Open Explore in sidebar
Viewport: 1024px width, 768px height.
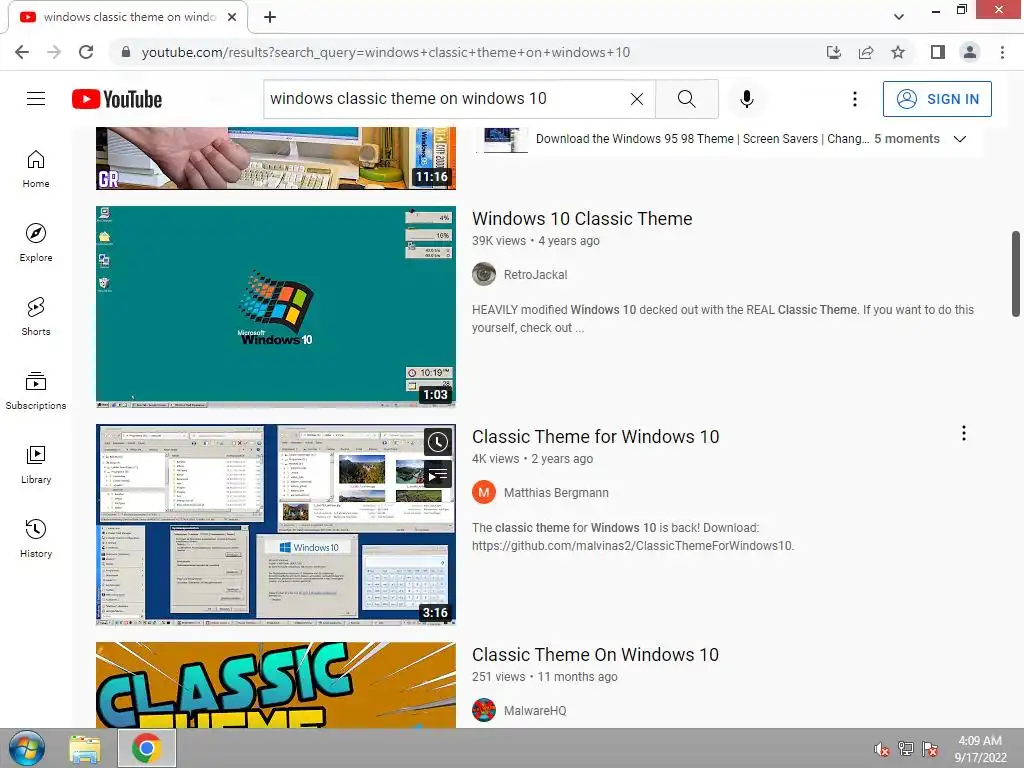[36, 242]
